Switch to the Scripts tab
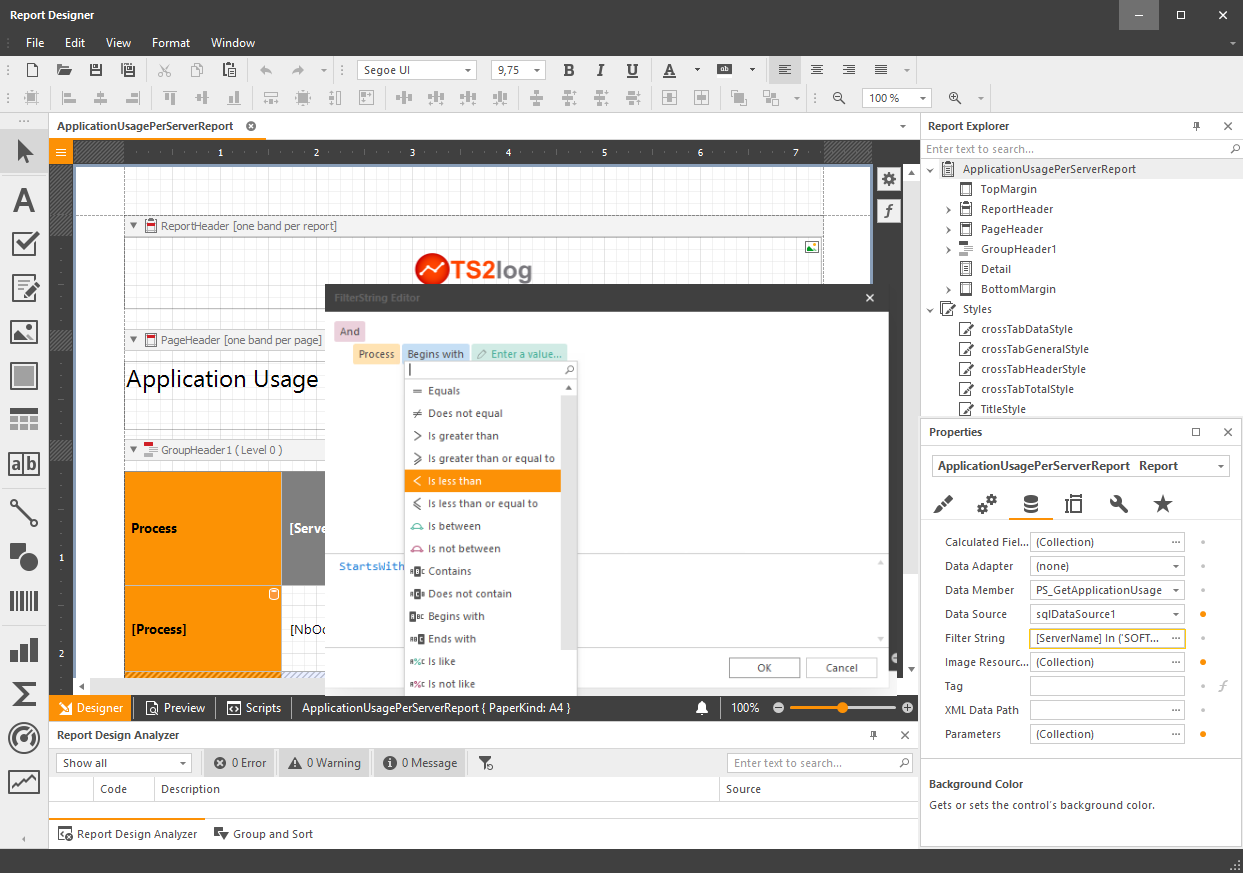The image size is (1243, 873). click(x=254, y=708)
